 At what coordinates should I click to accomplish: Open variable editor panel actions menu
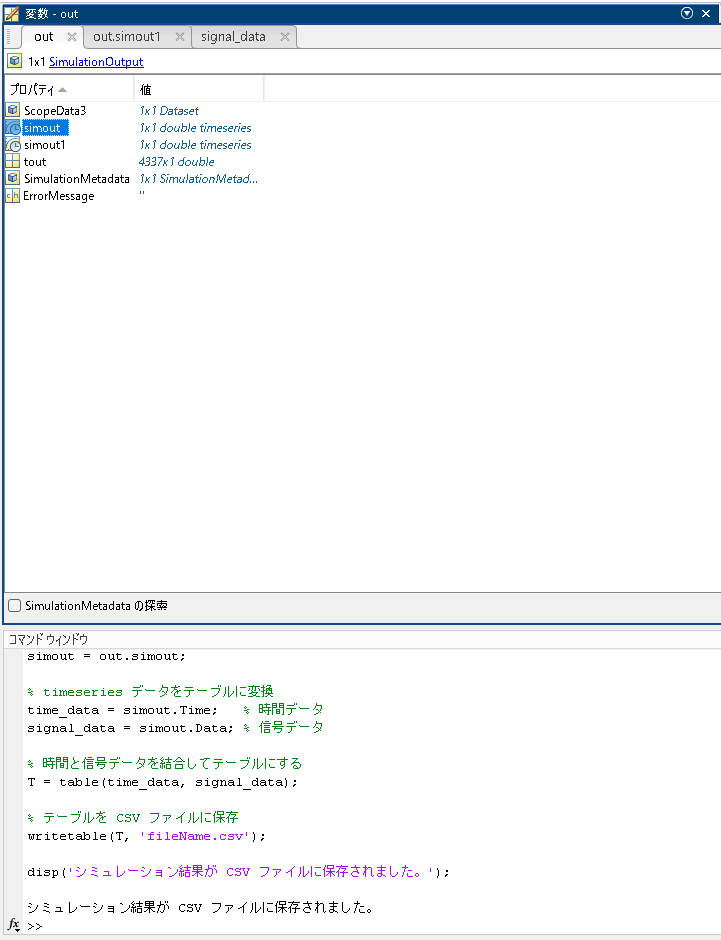click(687, 13)
